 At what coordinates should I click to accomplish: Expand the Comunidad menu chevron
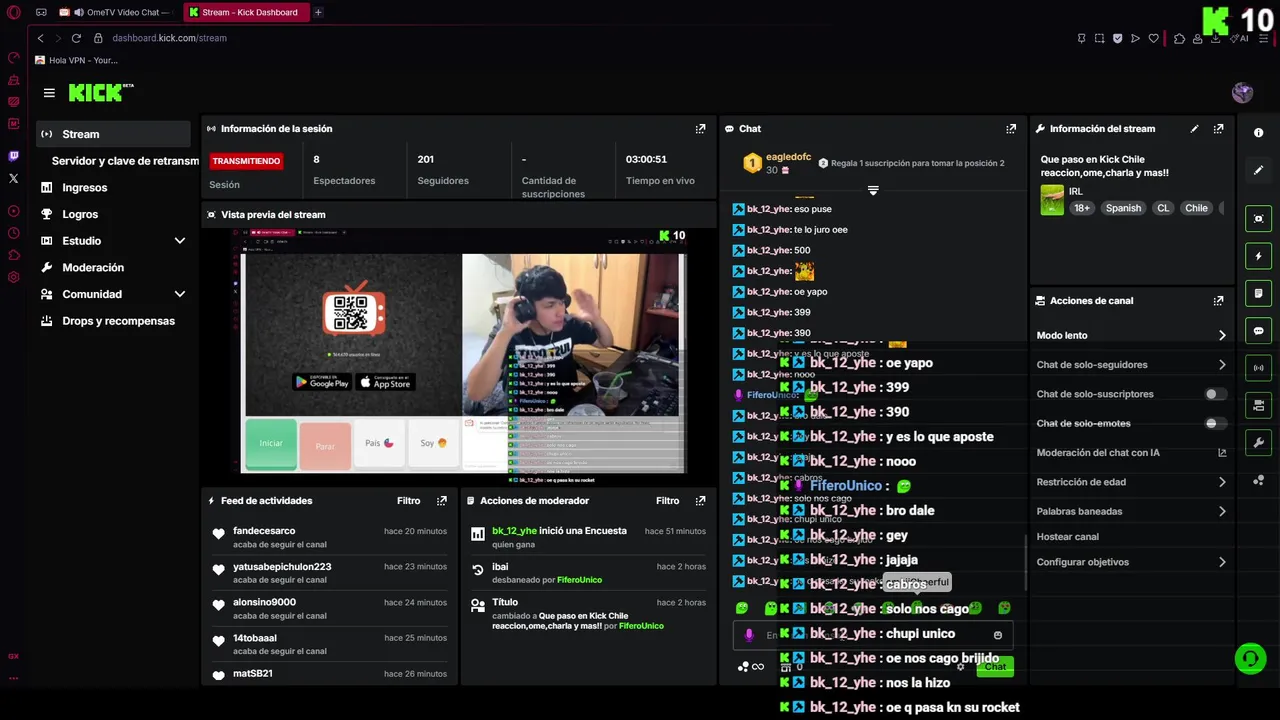pos(180,295)
